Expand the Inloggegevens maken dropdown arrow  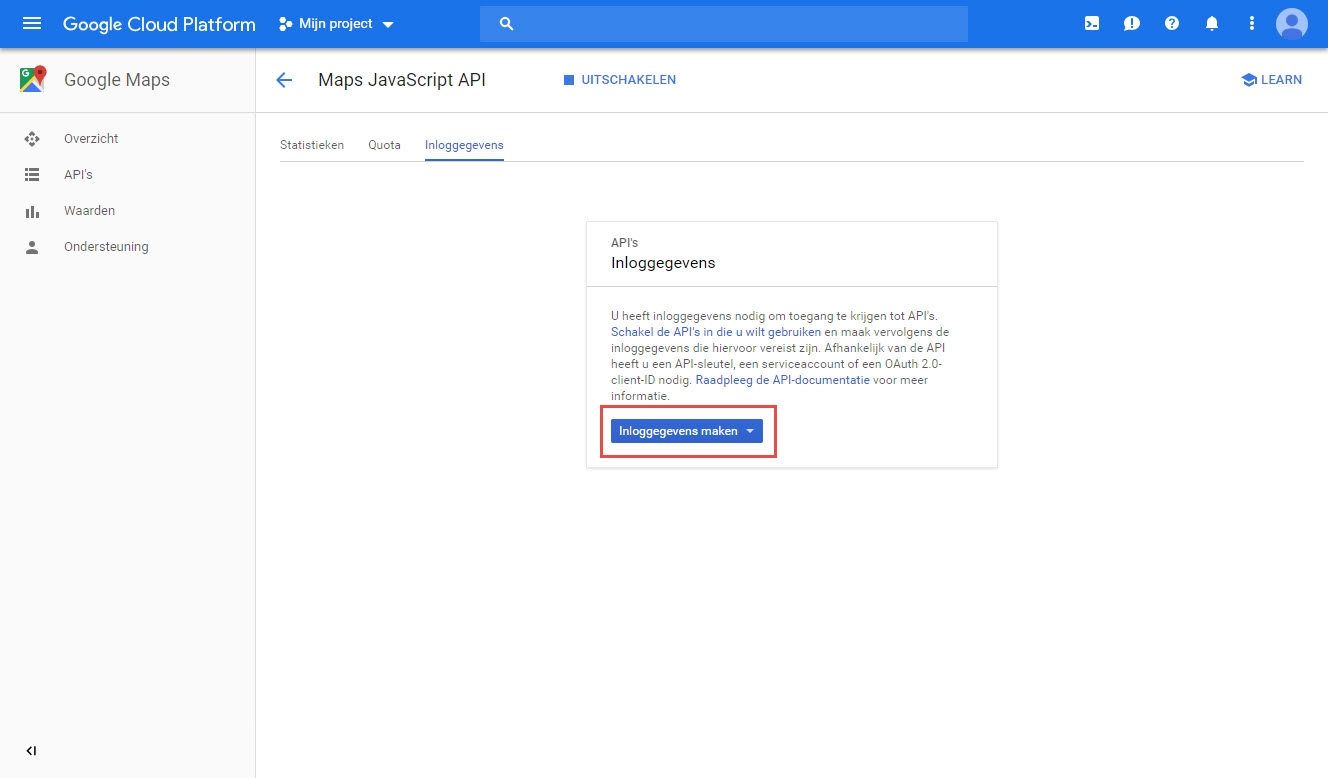[750, 430]
